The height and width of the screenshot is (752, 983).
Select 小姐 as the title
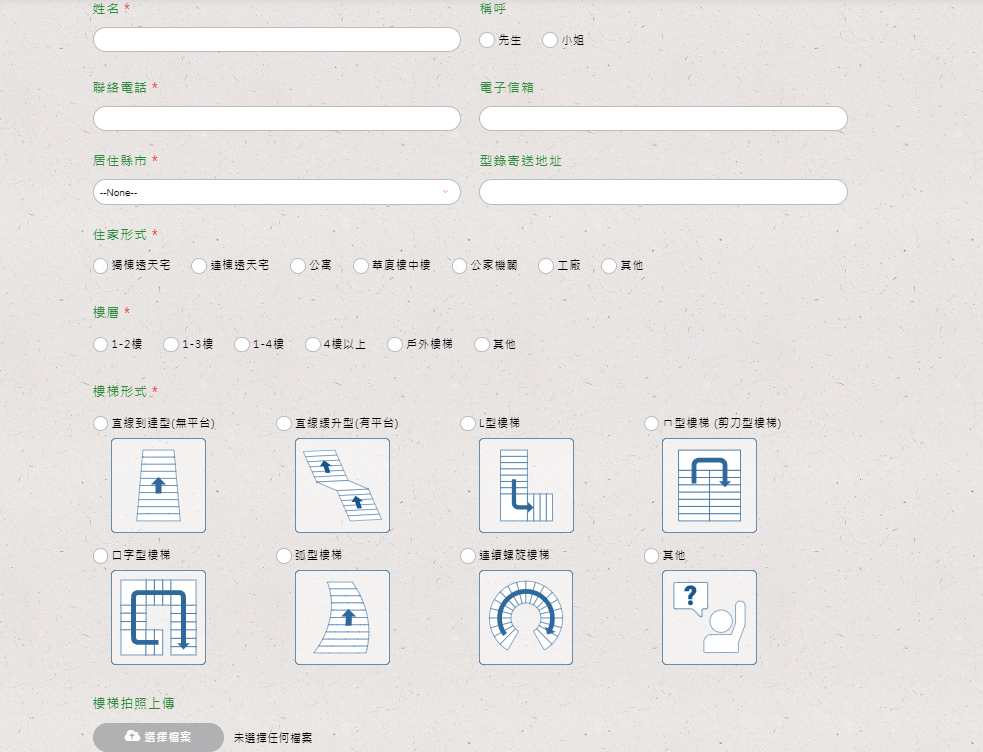[550, 40]
